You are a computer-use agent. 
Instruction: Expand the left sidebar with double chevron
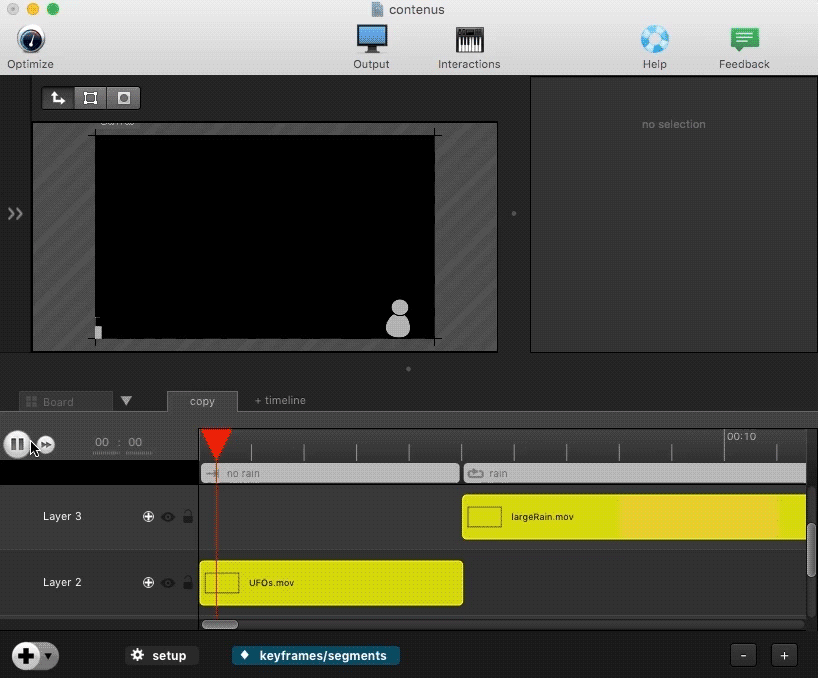[15, 213]
